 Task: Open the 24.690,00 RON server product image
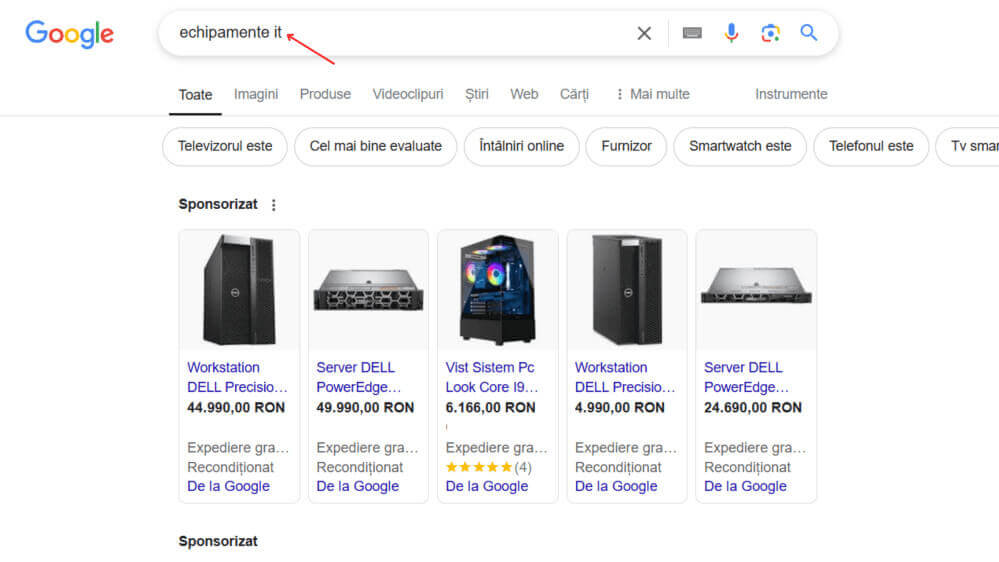click(756, 290)
